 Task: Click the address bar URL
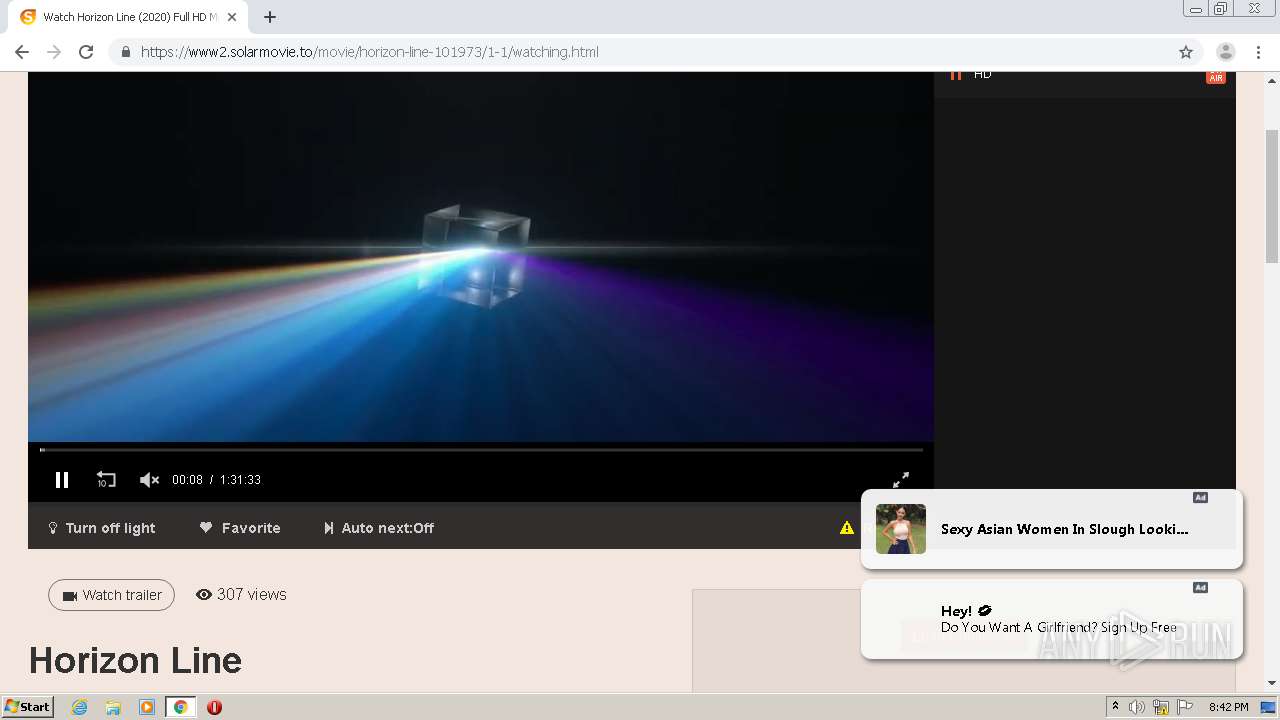369,52
